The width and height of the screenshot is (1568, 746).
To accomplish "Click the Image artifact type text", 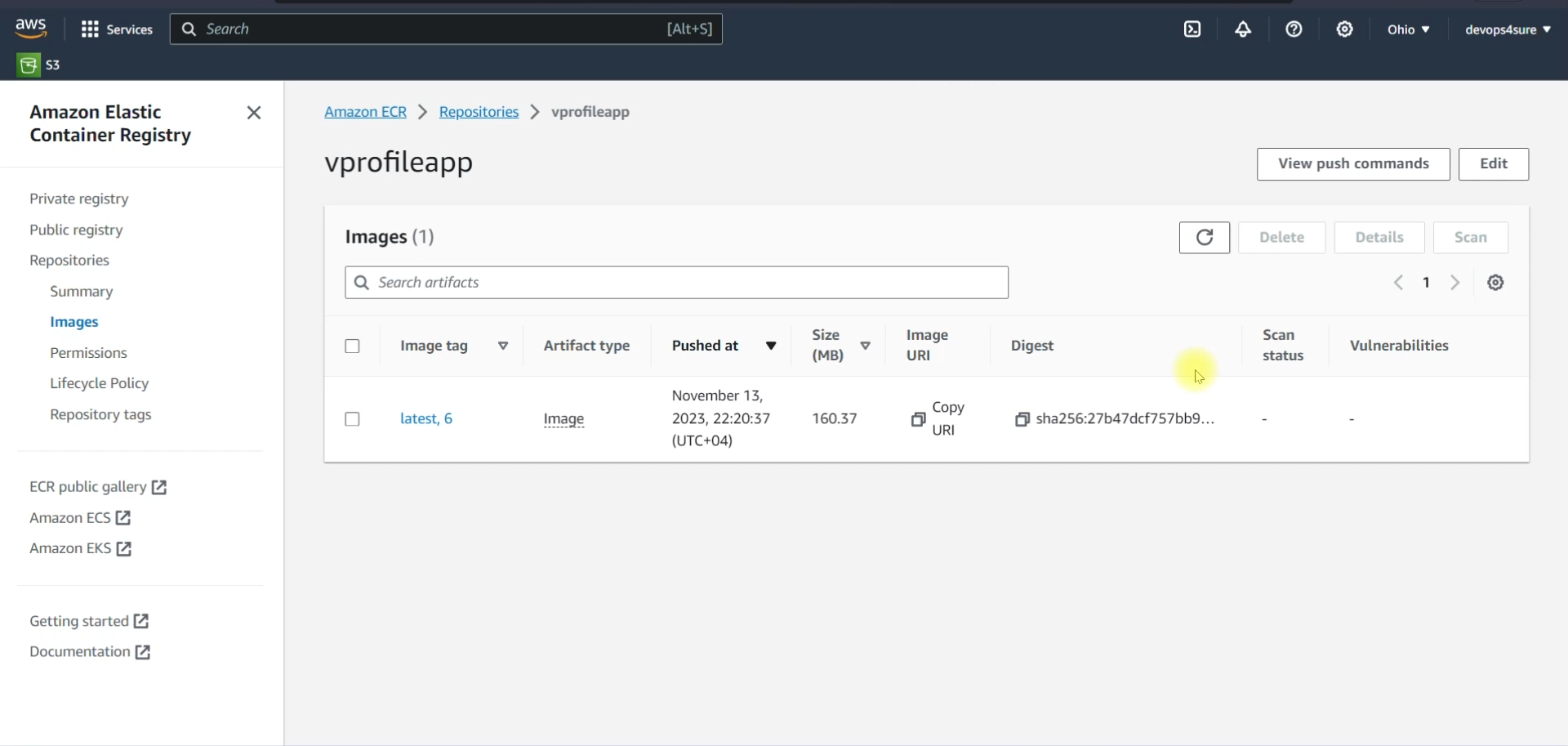I will (563, 419).
